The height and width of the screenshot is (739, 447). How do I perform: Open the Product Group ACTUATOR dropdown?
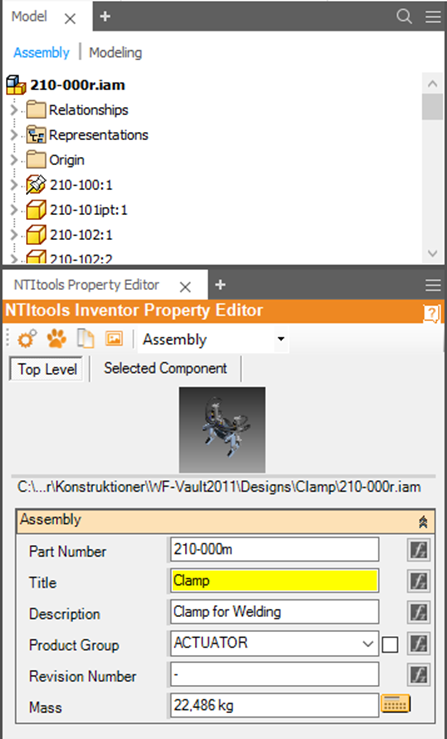coord(274,643)
